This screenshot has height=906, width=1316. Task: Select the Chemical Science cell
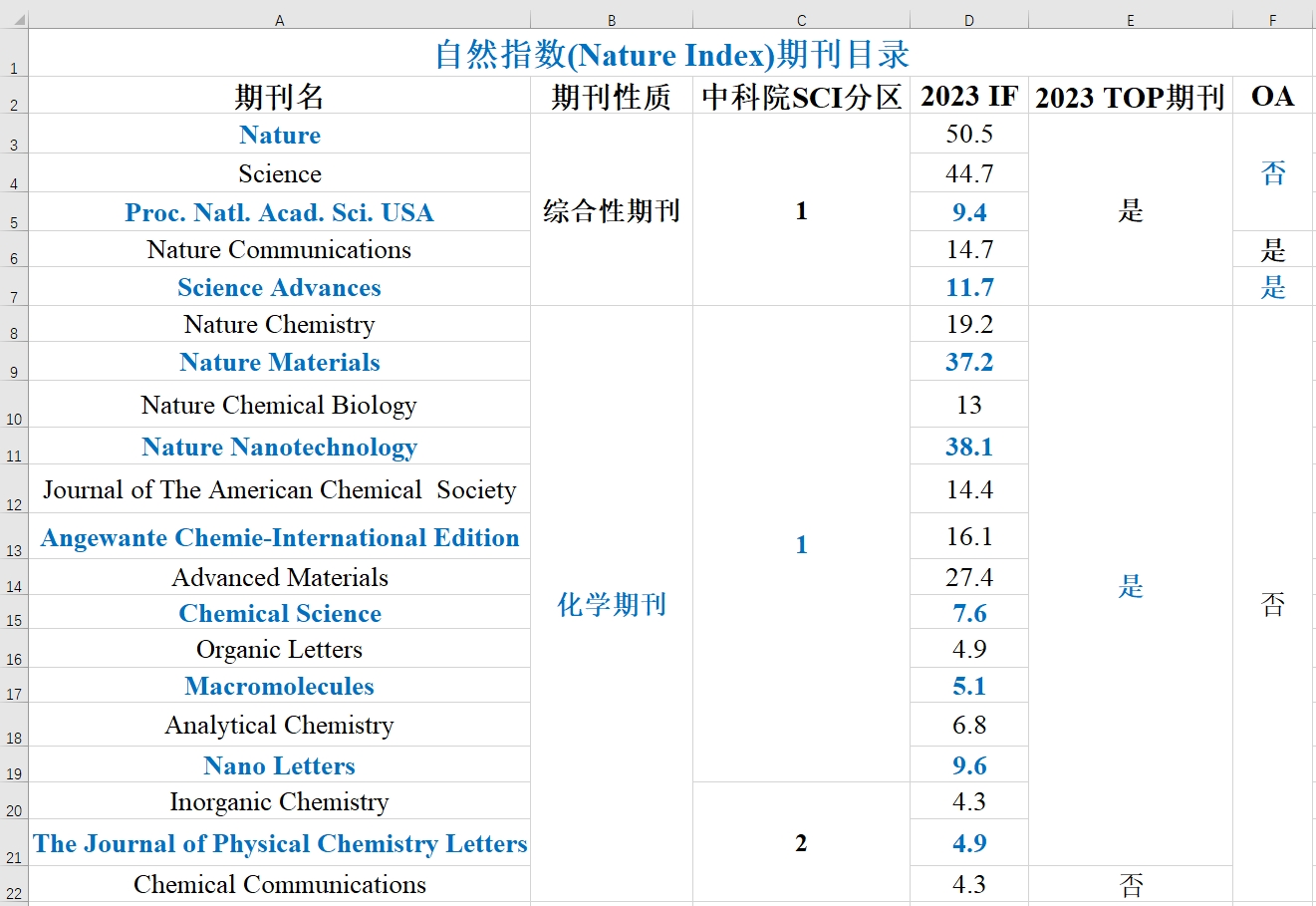click(x=279, y=613)
